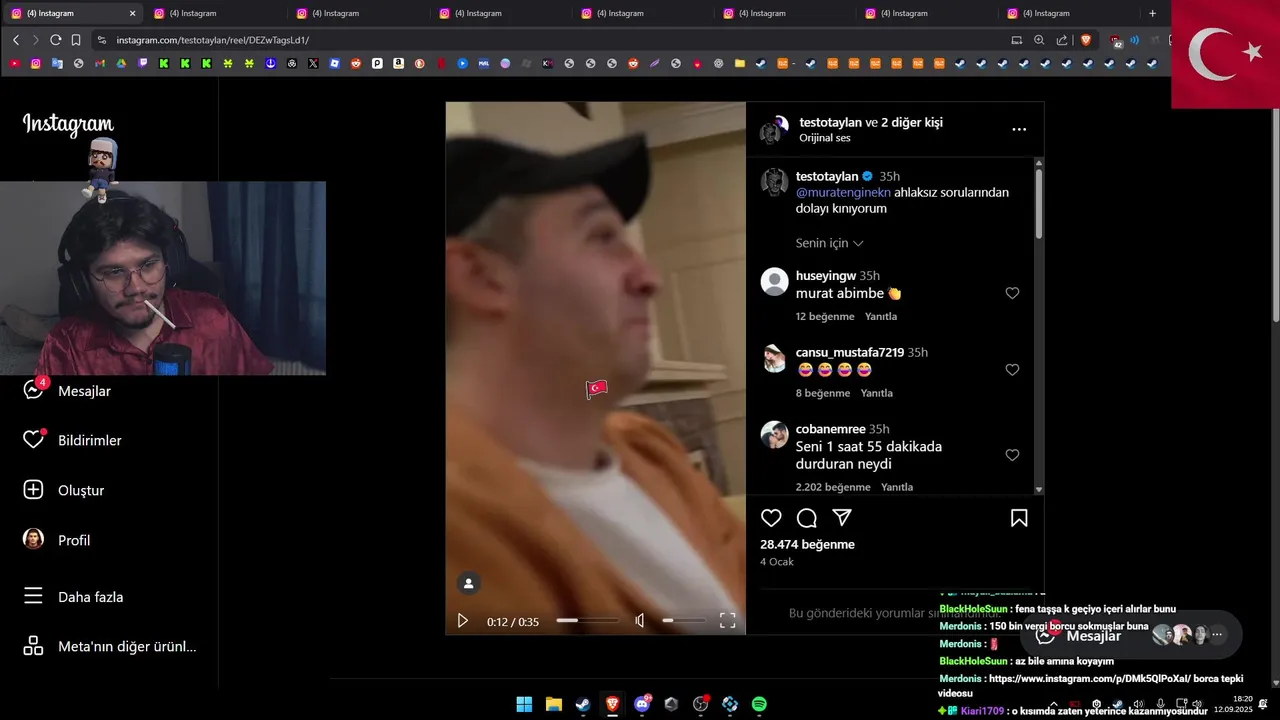1280x720 pixels.
Task: Like cobanemree's comment
Action: click(x=1012, y=455)
